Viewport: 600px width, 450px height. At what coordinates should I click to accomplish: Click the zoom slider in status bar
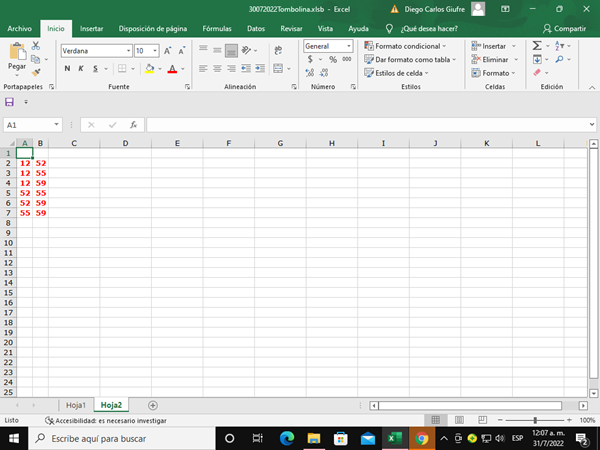(535, 421)
